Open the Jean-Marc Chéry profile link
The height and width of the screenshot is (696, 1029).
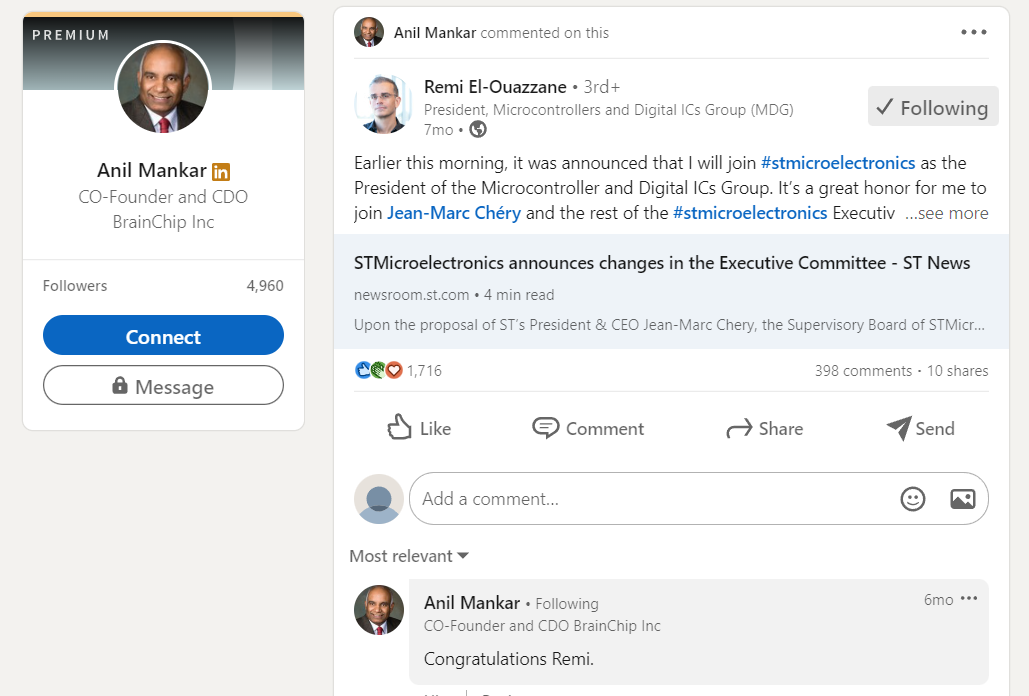(x=454, y=213)
